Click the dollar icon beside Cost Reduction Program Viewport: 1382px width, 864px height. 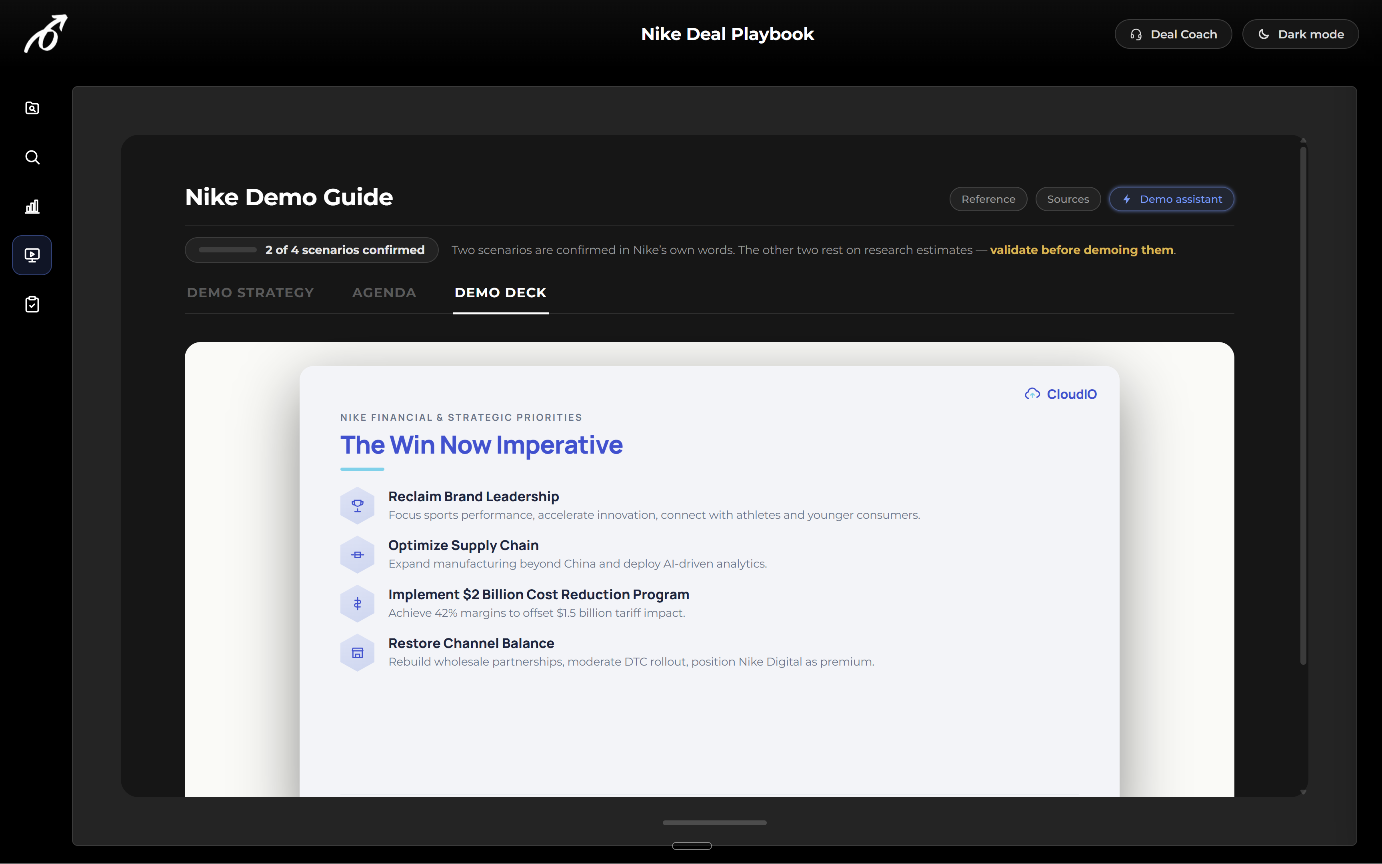coord(357,603)
